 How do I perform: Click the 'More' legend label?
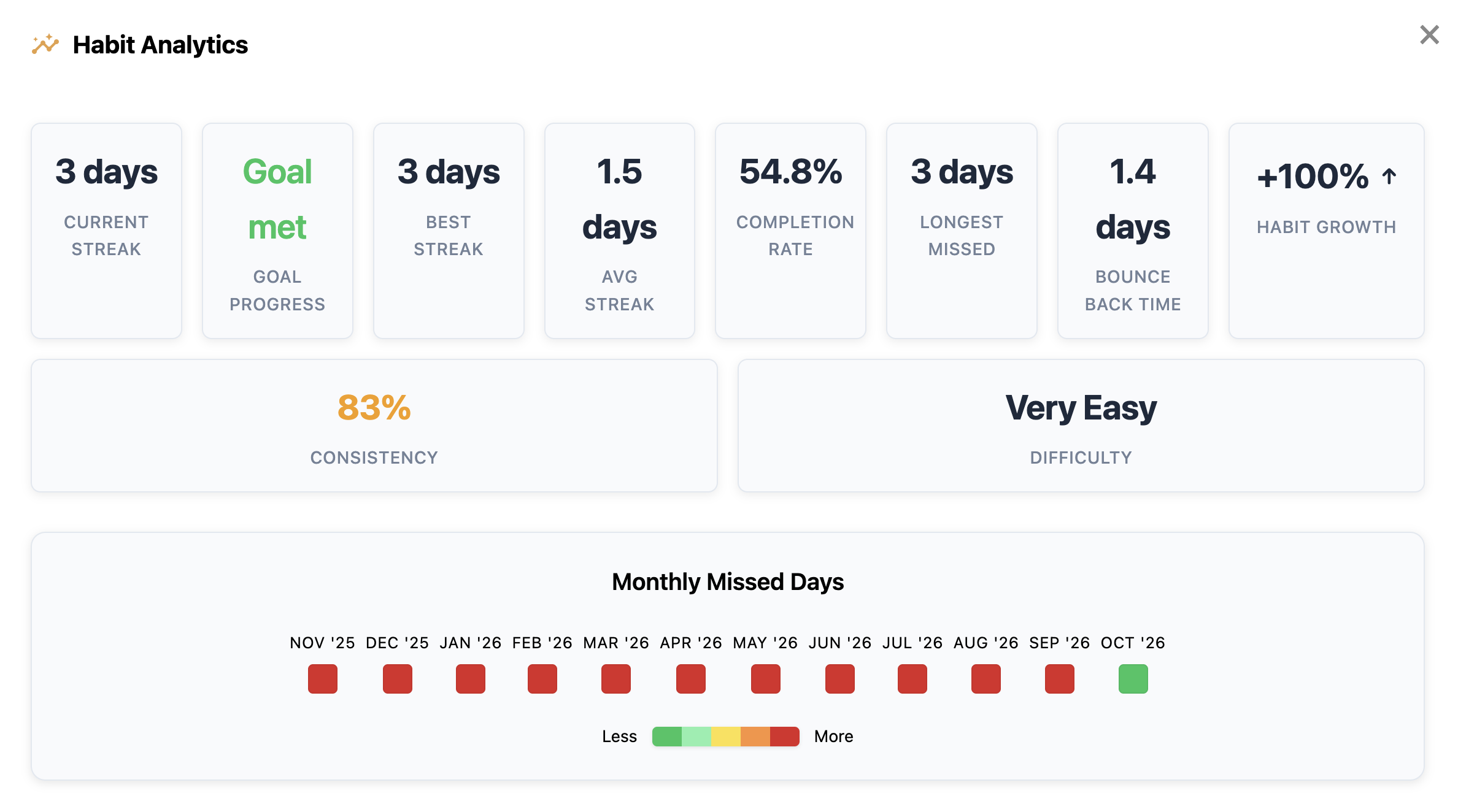click(834, 737)
